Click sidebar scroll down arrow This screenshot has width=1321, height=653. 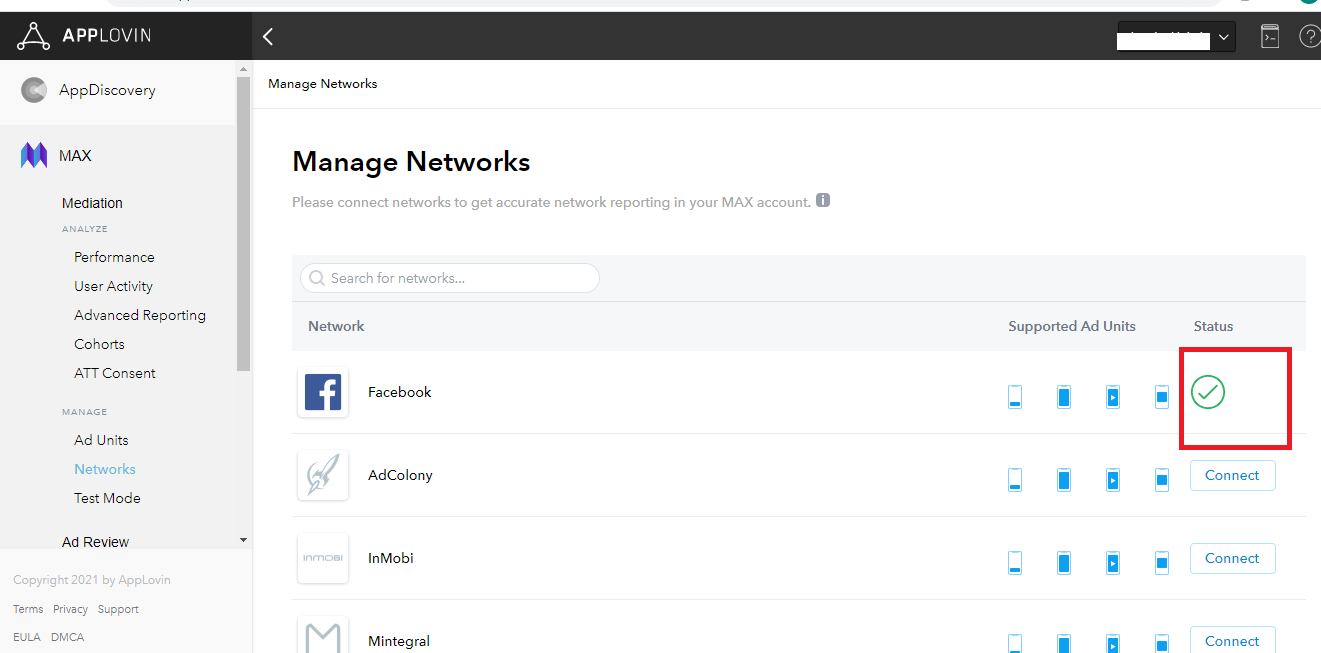(243, 540)
